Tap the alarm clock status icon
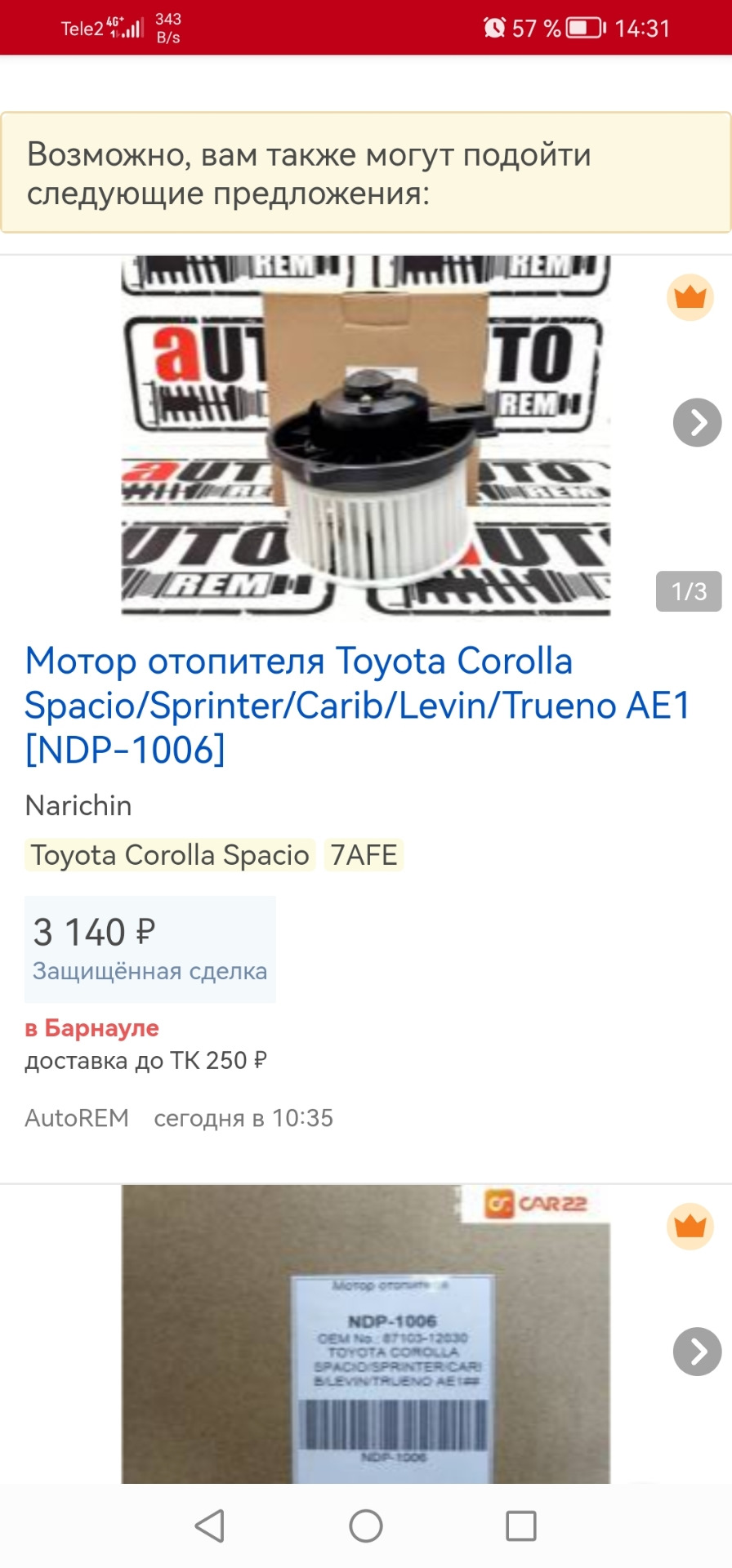732x1568 pixels. [x=493, y=28]
